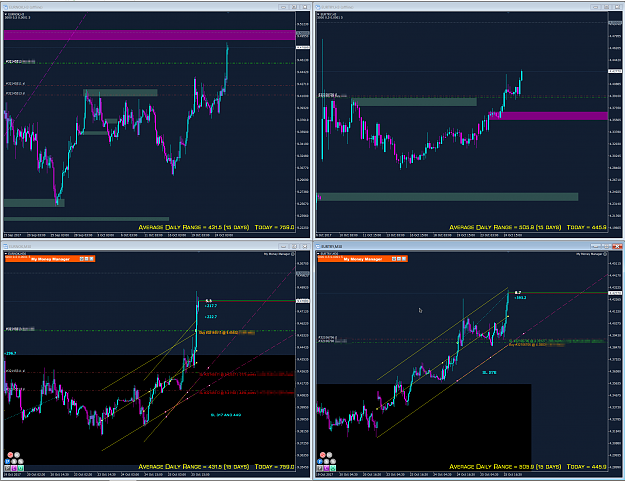Click the gray square button in EURNOK M30 corner
Image resolution: width=625 pixels, height=481 pixels.
(x=7, y=468)
